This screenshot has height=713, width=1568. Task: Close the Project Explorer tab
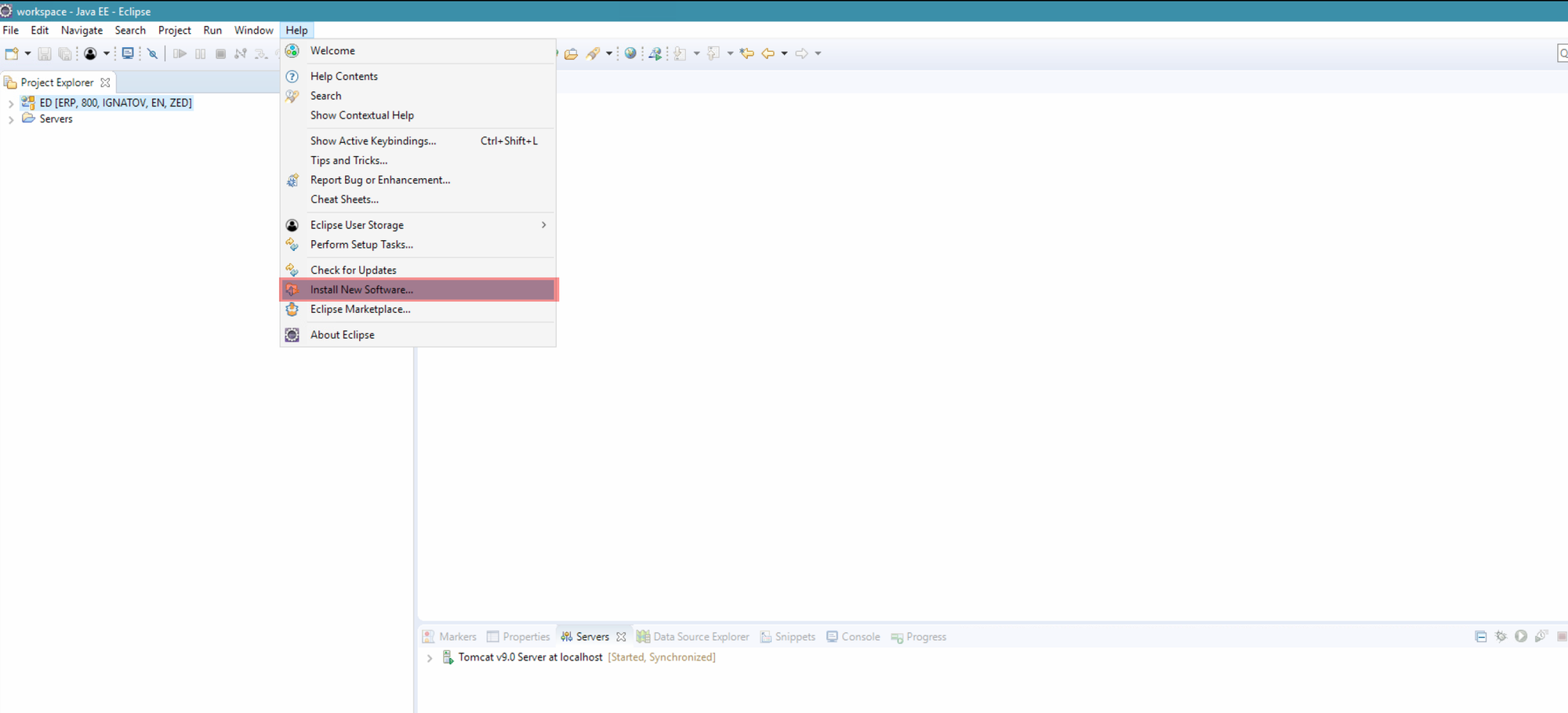pyautogui.click(x=105, y=82)
